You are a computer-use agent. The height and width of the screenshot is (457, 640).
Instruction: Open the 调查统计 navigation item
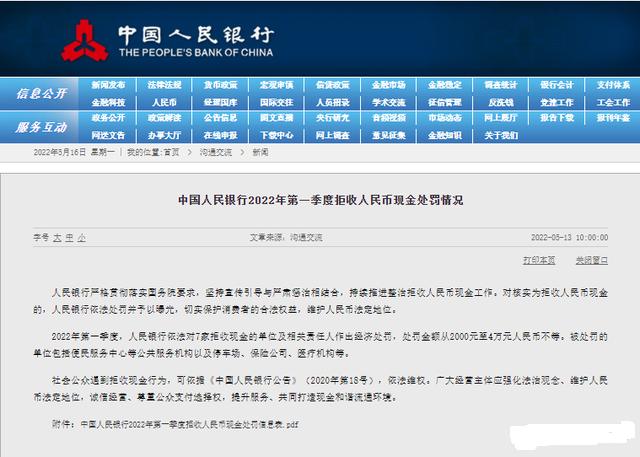(501, 85)
